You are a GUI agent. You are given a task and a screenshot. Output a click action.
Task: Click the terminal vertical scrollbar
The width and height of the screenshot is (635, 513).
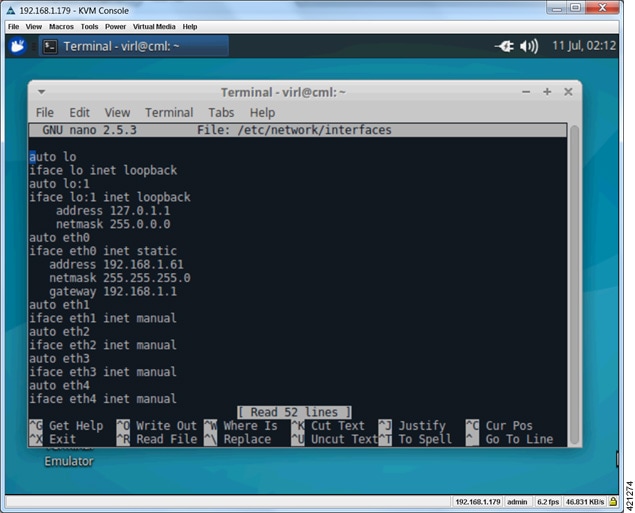tap(574, 285)
